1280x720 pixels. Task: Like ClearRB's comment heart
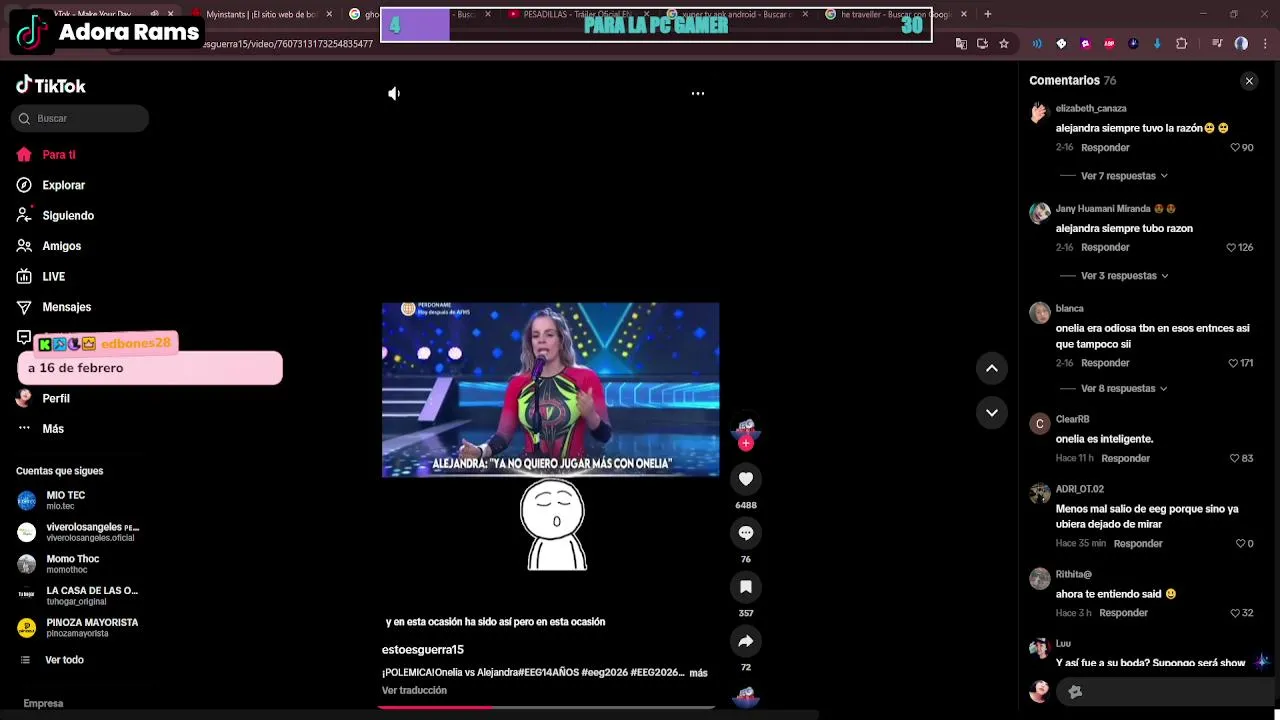(1235, 458)
